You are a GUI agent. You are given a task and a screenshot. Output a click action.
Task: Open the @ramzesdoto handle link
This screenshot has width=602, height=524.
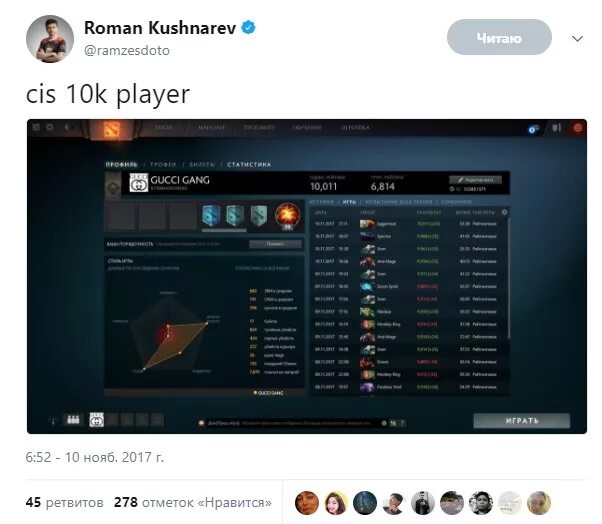[127, 50]
